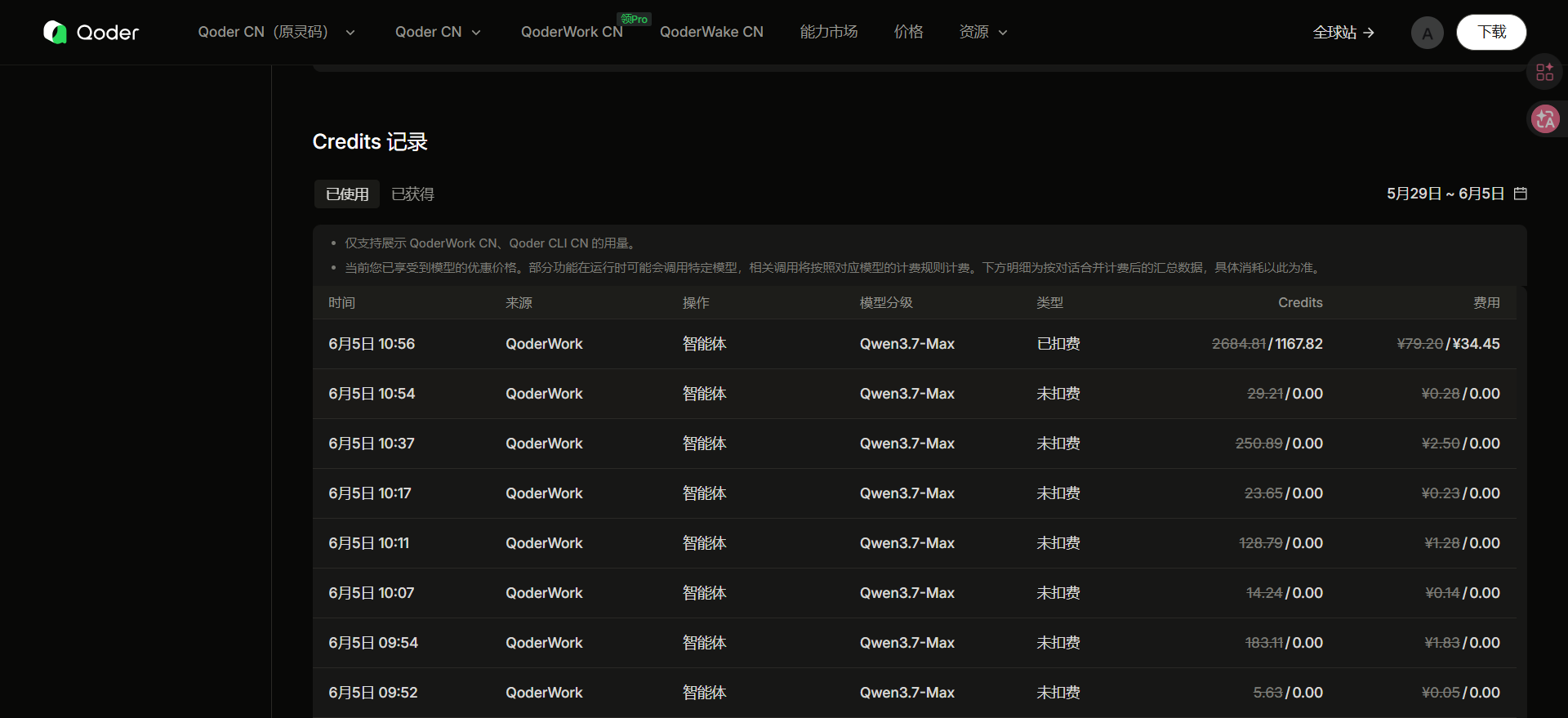
Task: Click the 183.11/0.00 credits value
Action: click(1284, 643)
